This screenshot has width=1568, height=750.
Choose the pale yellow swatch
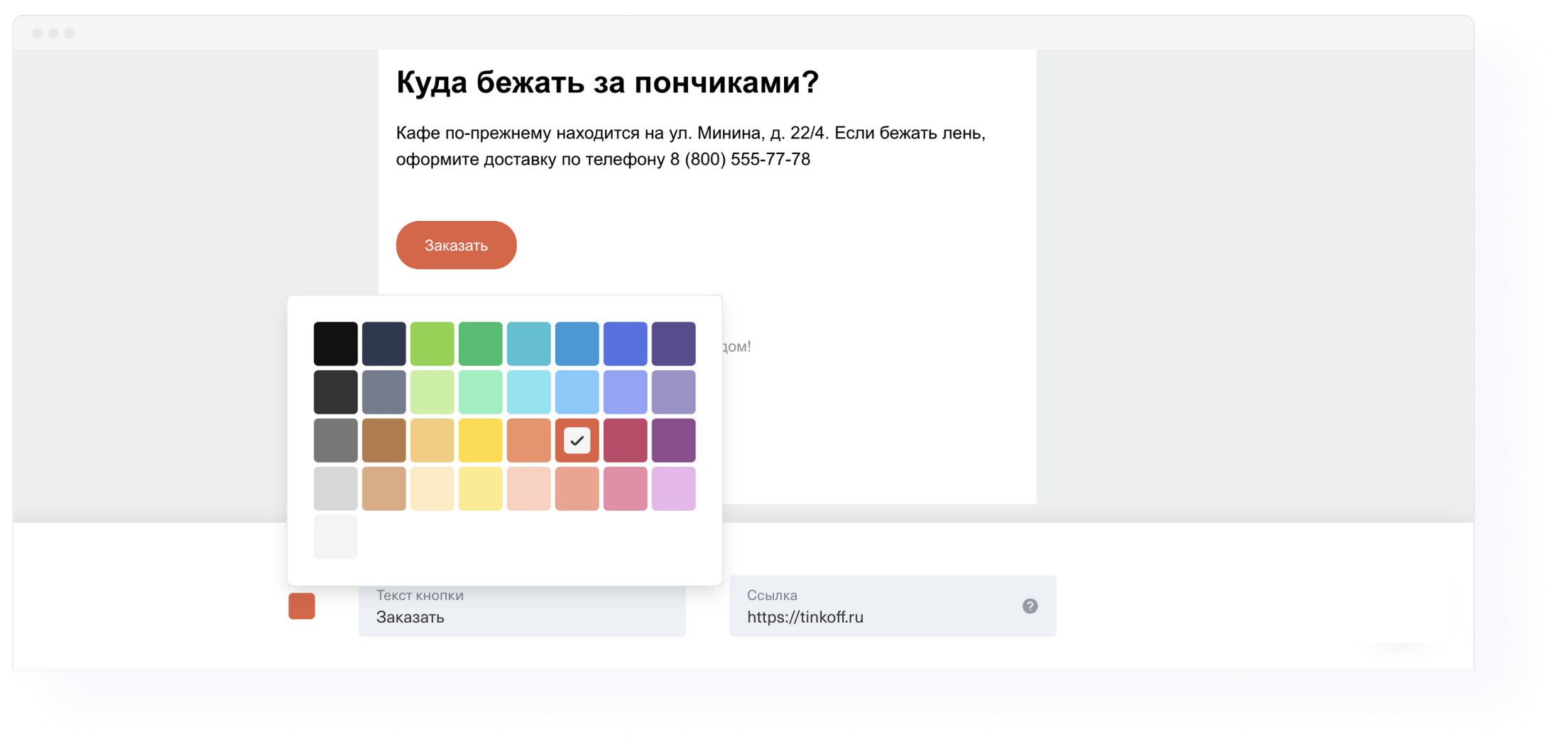[x=481, y=489]
